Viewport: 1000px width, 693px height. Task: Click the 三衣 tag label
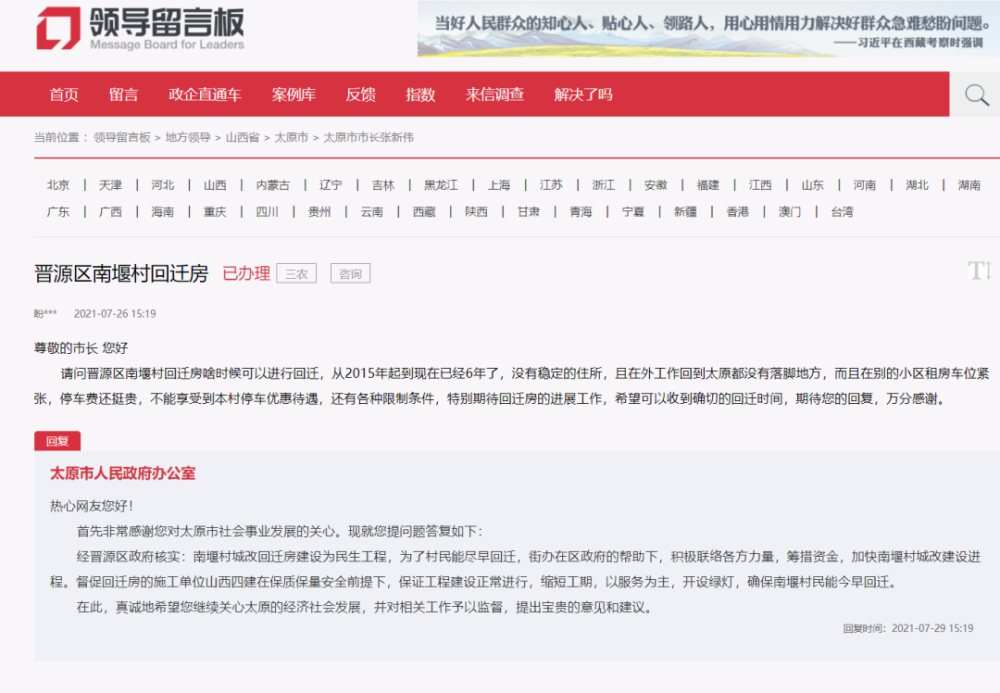(x=297, y=272)
